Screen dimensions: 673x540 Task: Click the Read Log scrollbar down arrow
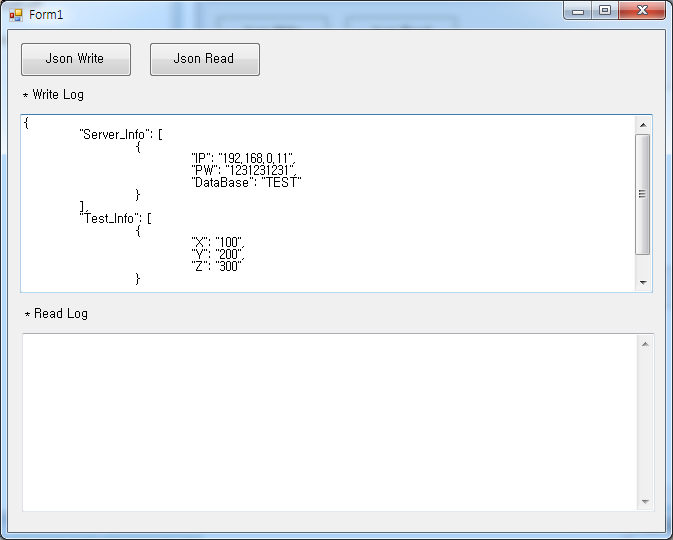point(645,501)
